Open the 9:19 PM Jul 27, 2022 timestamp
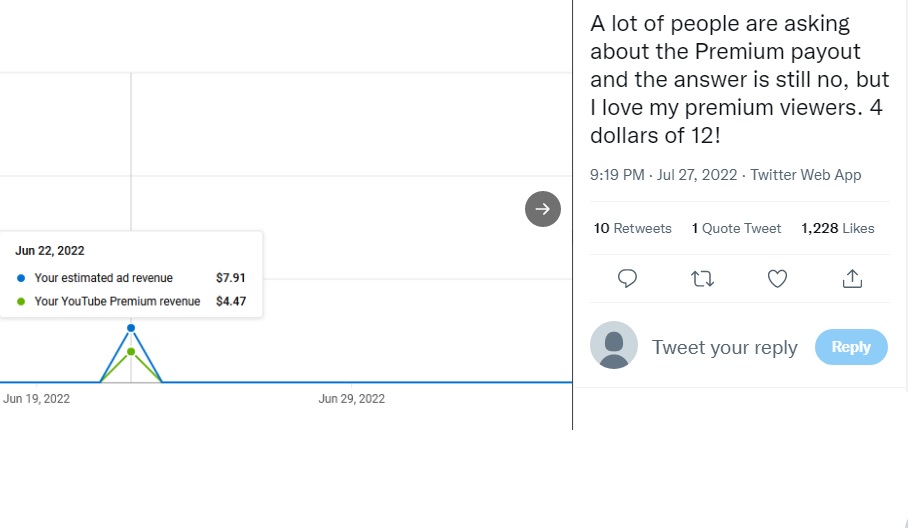 click(x=663, y=175)
